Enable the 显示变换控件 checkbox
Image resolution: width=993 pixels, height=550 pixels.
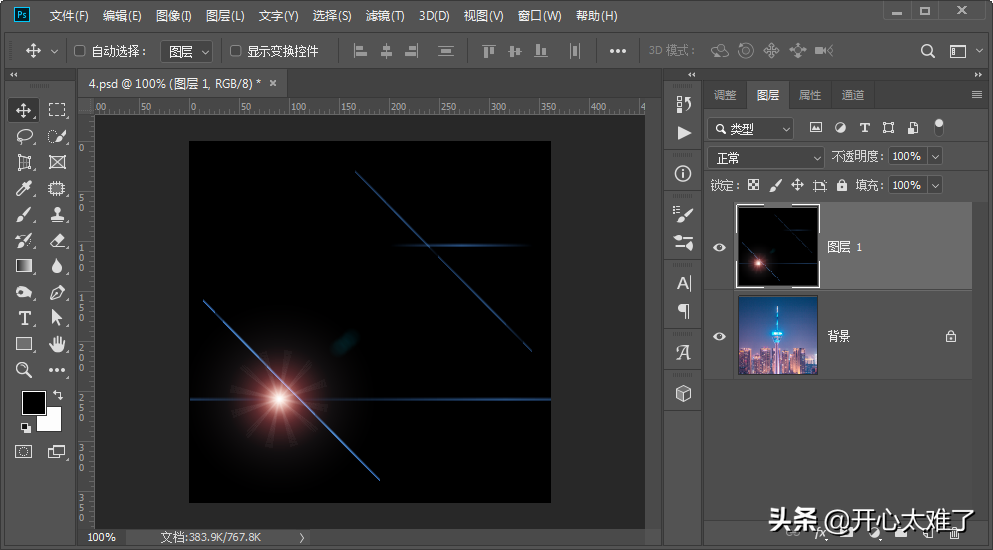tap(236, 51)
